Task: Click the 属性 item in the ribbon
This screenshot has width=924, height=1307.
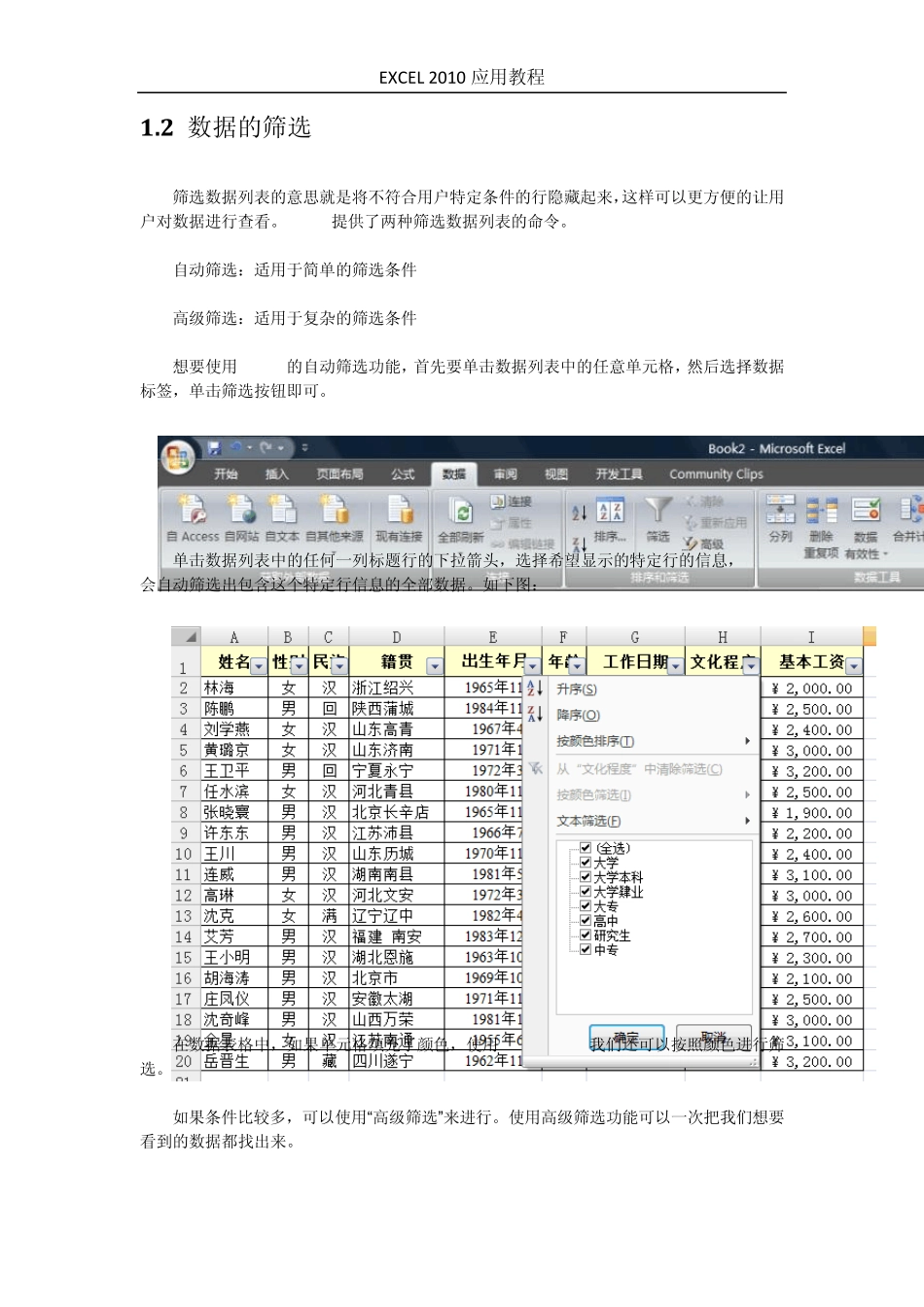Action: point(513,522)
